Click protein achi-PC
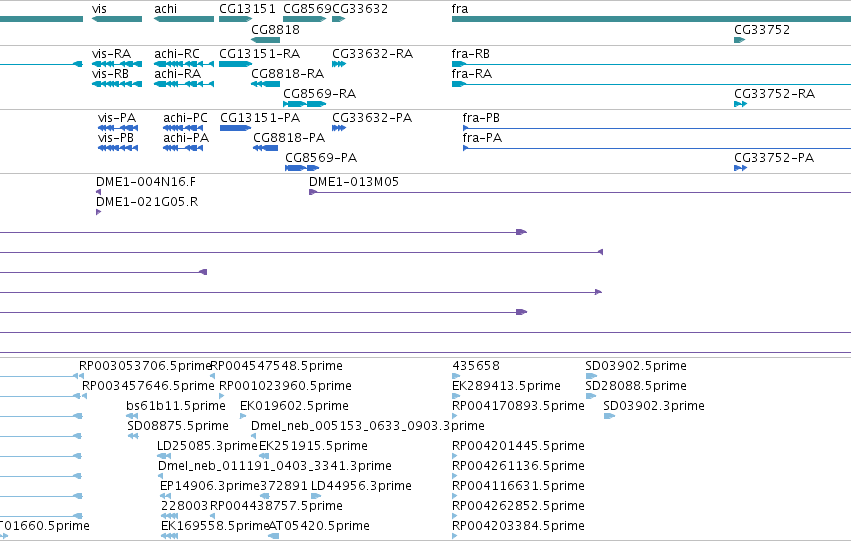The image size is (851, 541). point(183,128)
